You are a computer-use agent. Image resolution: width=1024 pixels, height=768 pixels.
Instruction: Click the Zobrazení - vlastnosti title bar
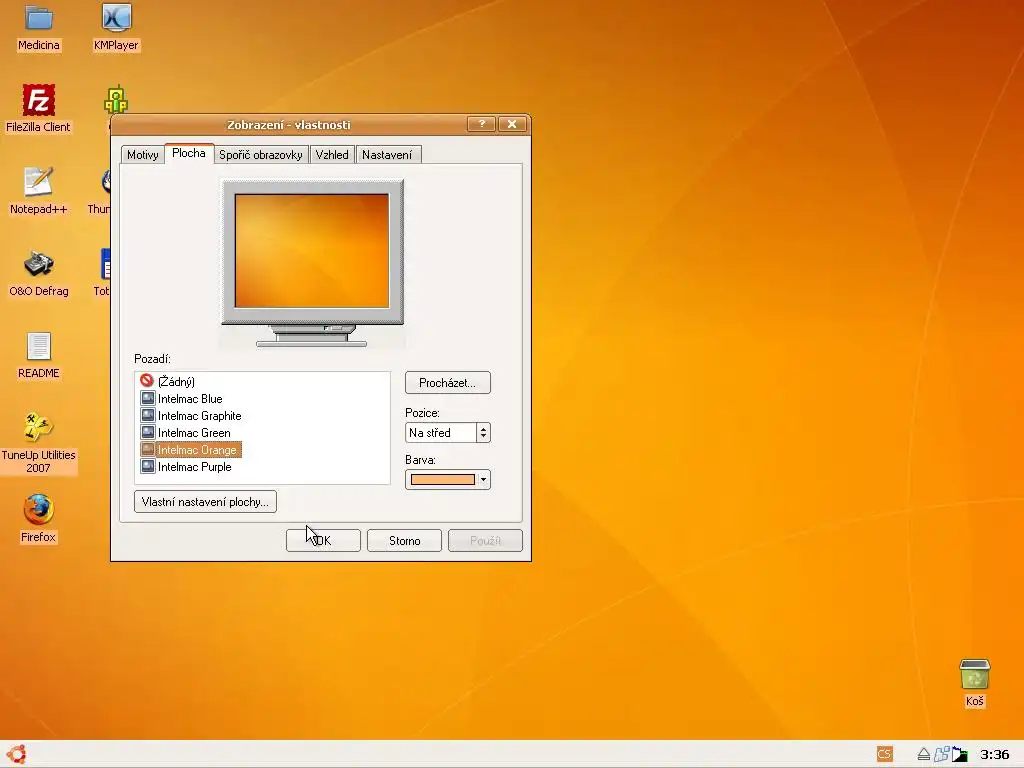point(289,124)
